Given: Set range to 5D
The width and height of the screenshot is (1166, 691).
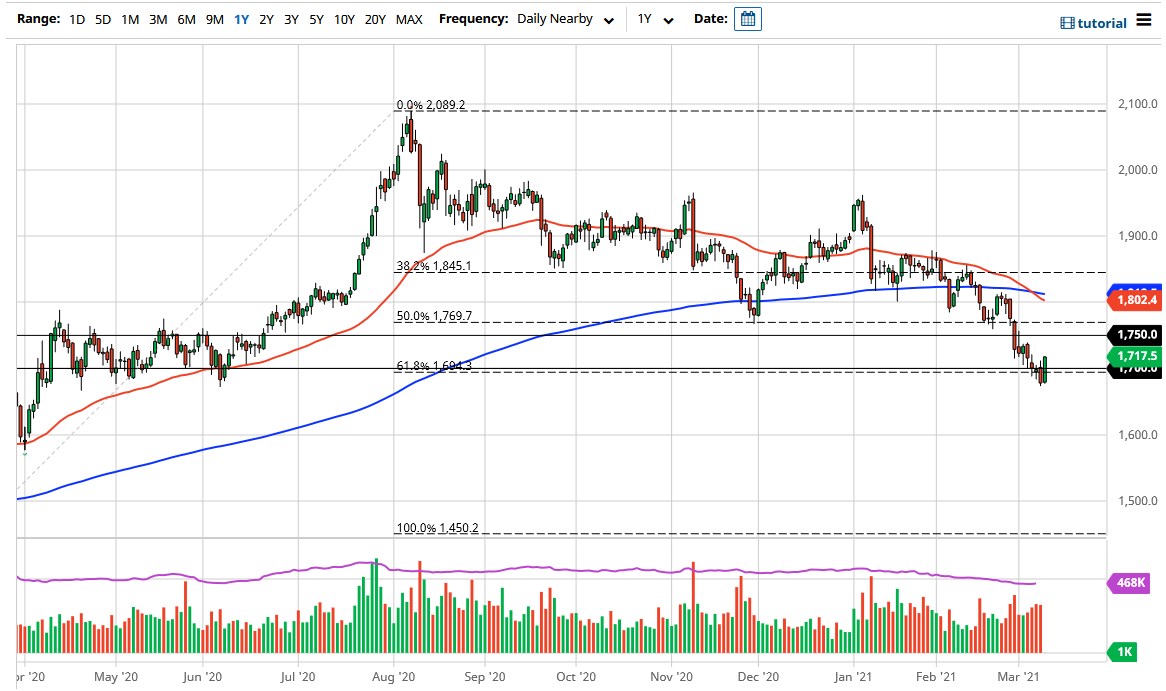Looking at the screenshot, I should [x=103, y=19].
